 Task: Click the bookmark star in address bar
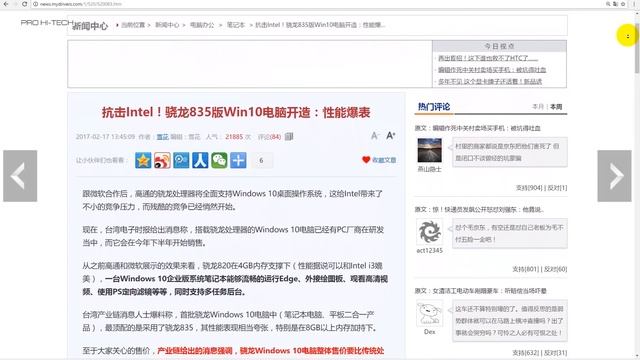click(x=623, y=4)
